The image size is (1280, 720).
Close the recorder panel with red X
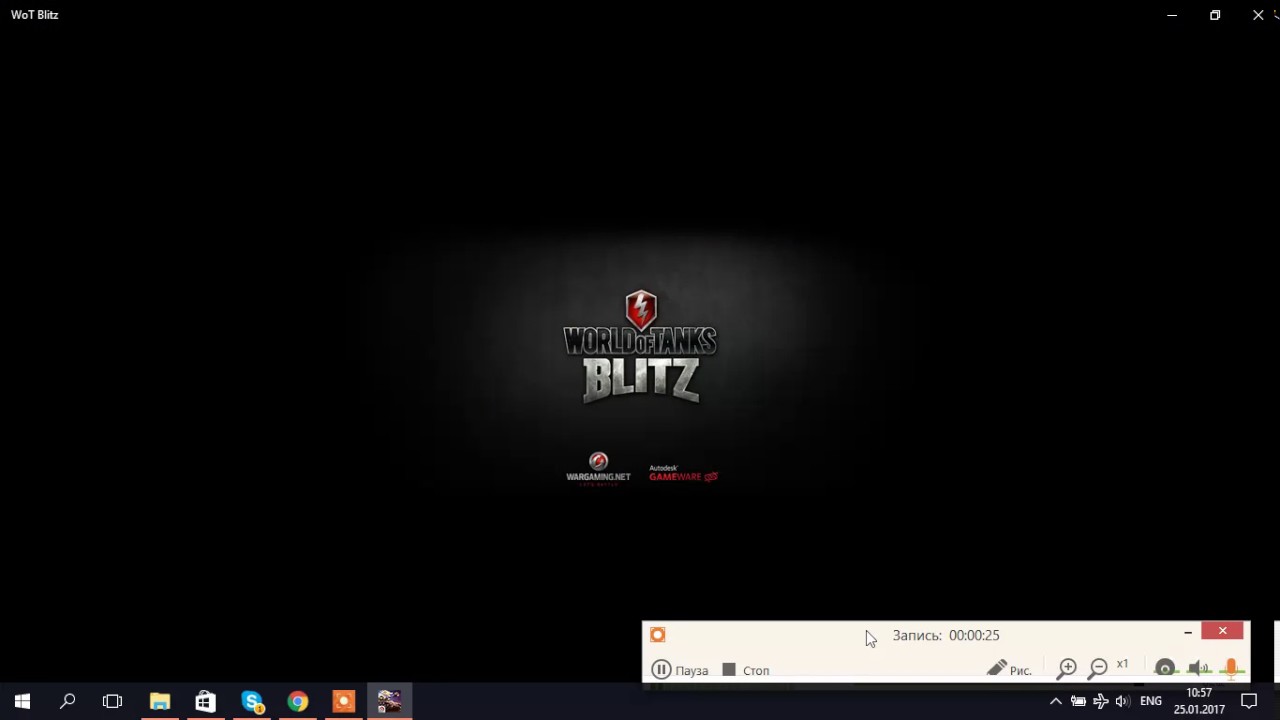[x=1222, y=631]
